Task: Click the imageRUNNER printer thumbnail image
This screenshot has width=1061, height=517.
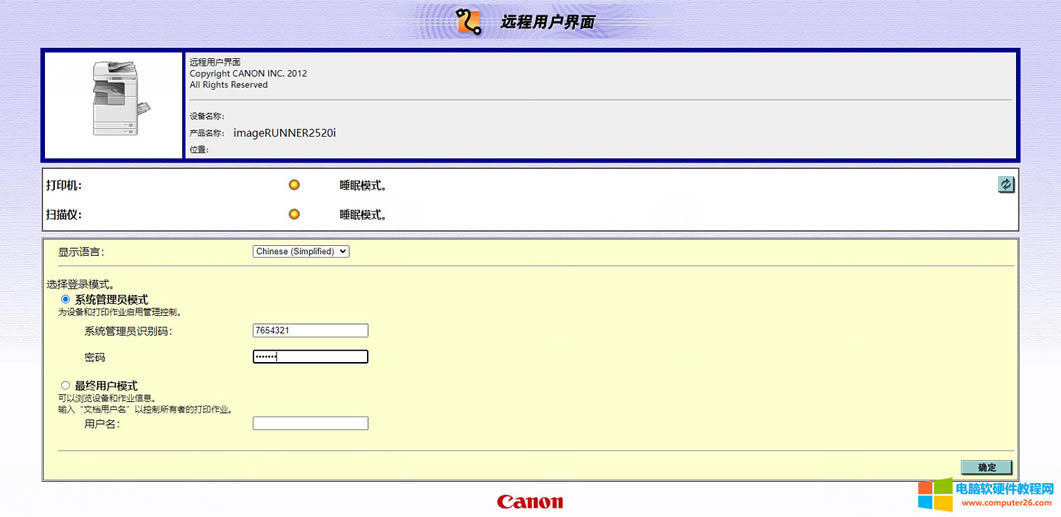Action: click(120, 98)
